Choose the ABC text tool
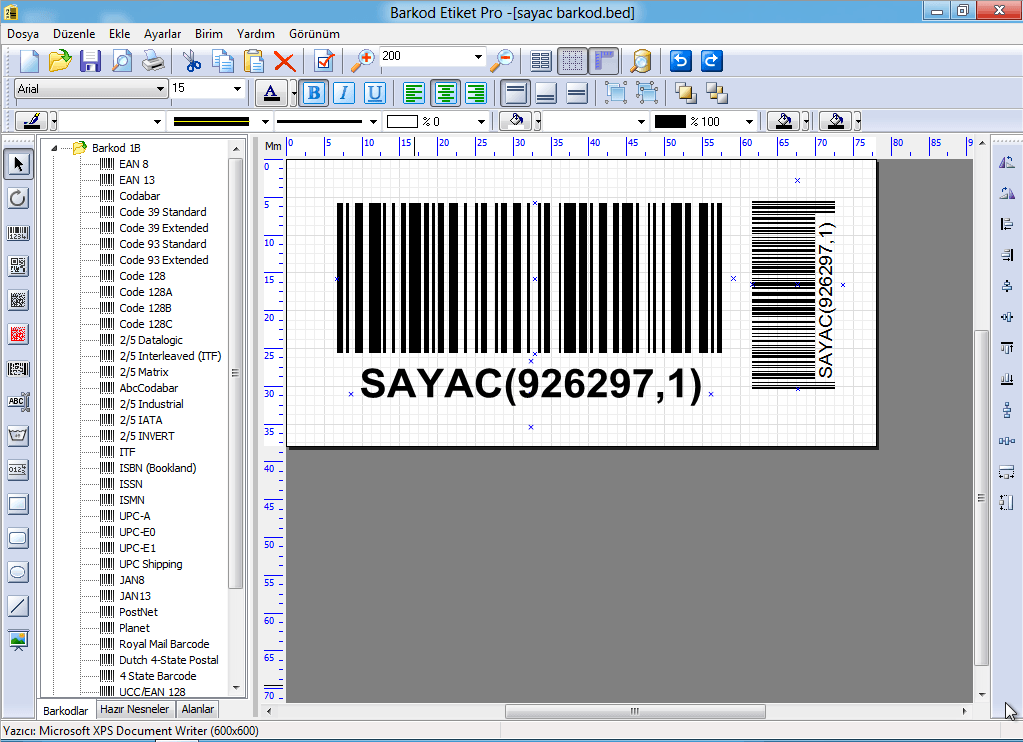 pyautogui.click(x=18, y=402)
